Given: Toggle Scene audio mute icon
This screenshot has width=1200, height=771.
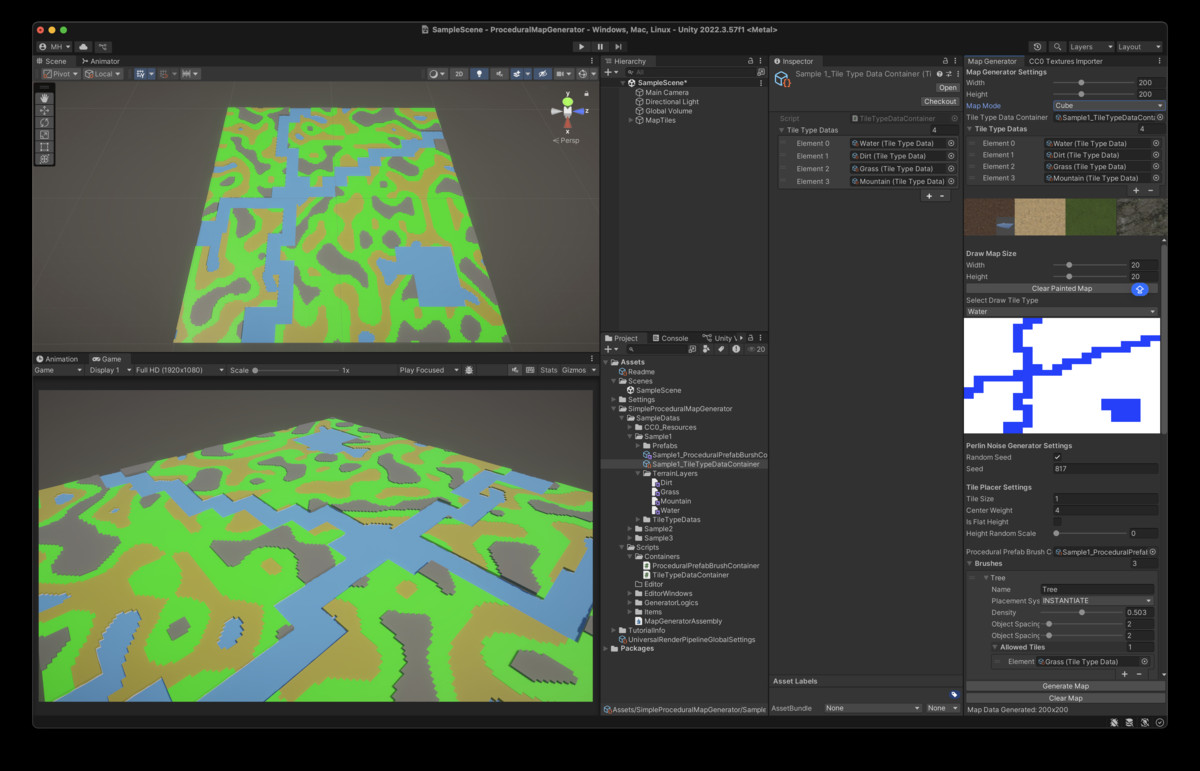Looking at the screenshot, I should click(x=498, y=73).
